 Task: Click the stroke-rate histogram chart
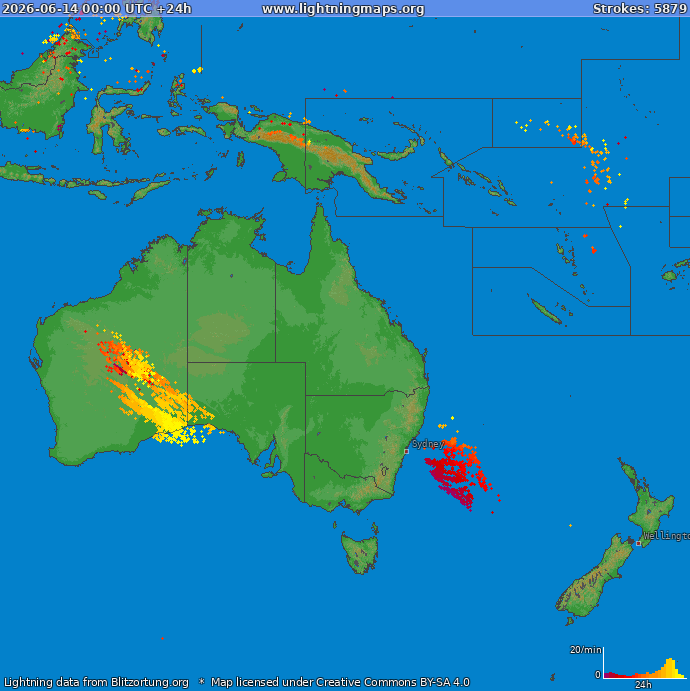coord(645,663)
